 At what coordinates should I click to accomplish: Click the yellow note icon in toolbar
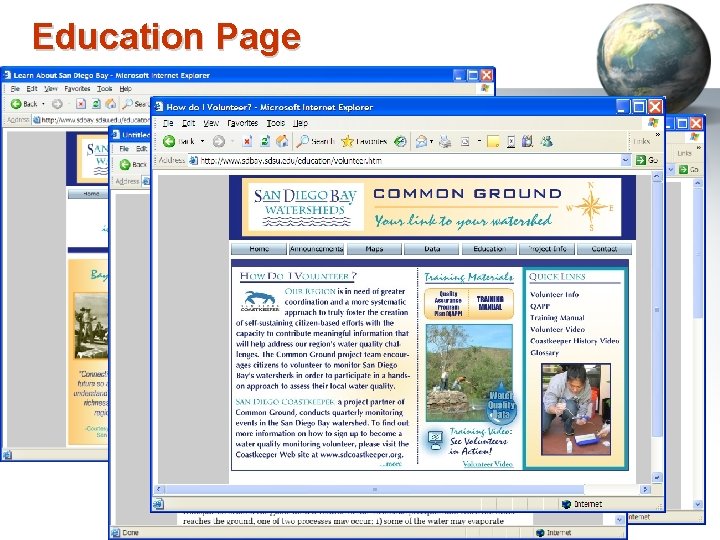pyautogui.click(x=493, y=141)
